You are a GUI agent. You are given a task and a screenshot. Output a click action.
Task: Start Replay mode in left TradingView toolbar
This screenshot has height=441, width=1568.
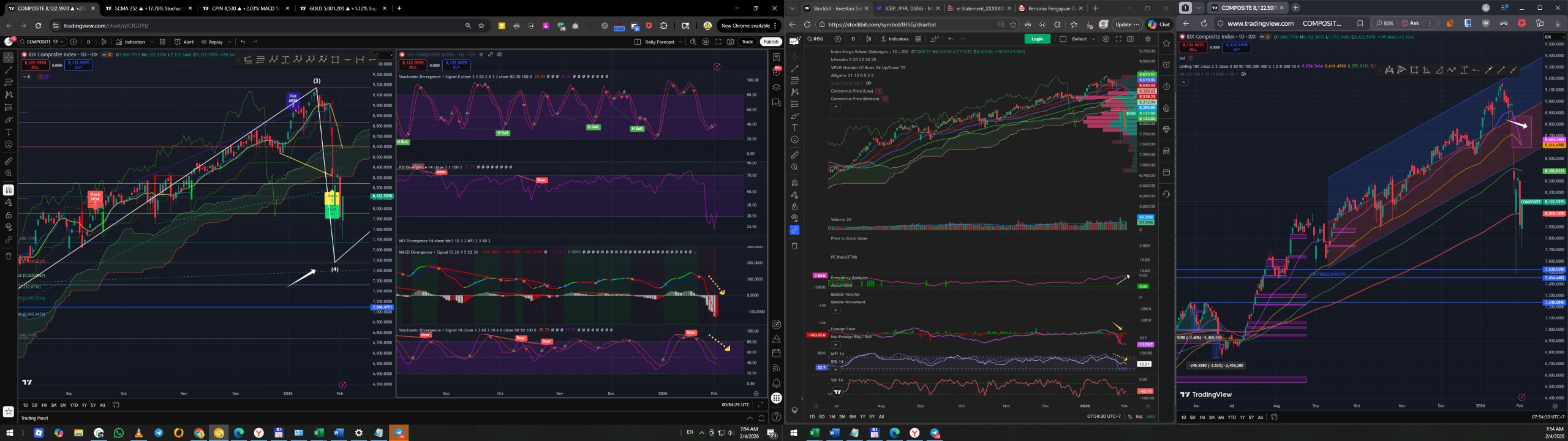[212, 42]
